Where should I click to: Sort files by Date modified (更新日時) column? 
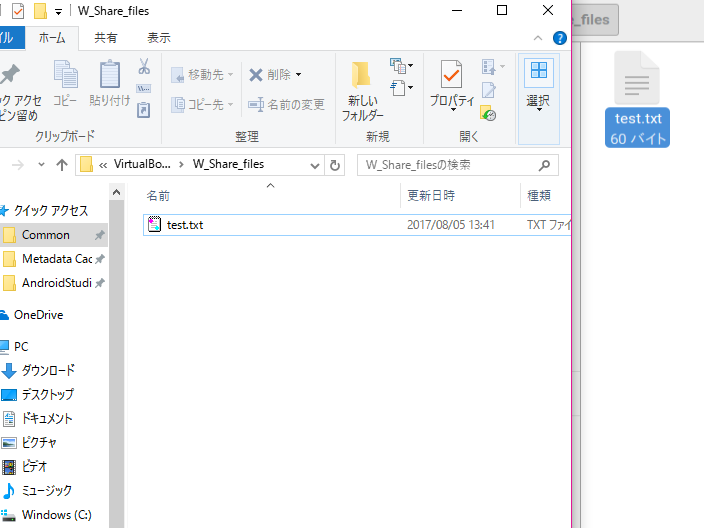pyautogui.click(x=431, y=196)
